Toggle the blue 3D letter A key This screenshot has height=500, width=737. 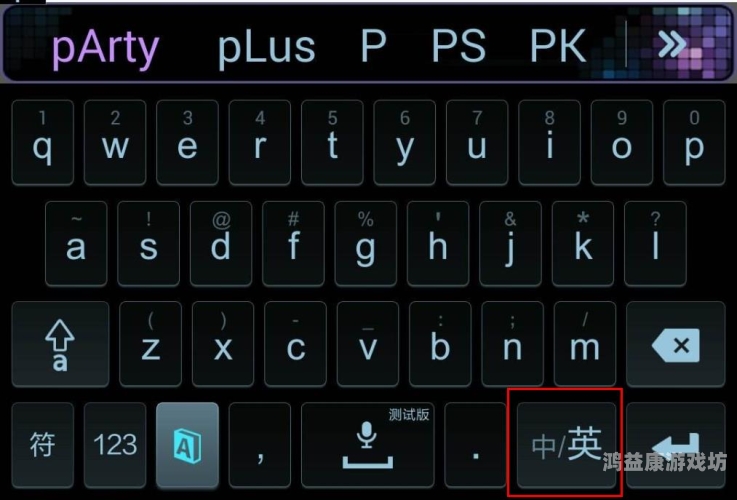[x=188, y=445]
